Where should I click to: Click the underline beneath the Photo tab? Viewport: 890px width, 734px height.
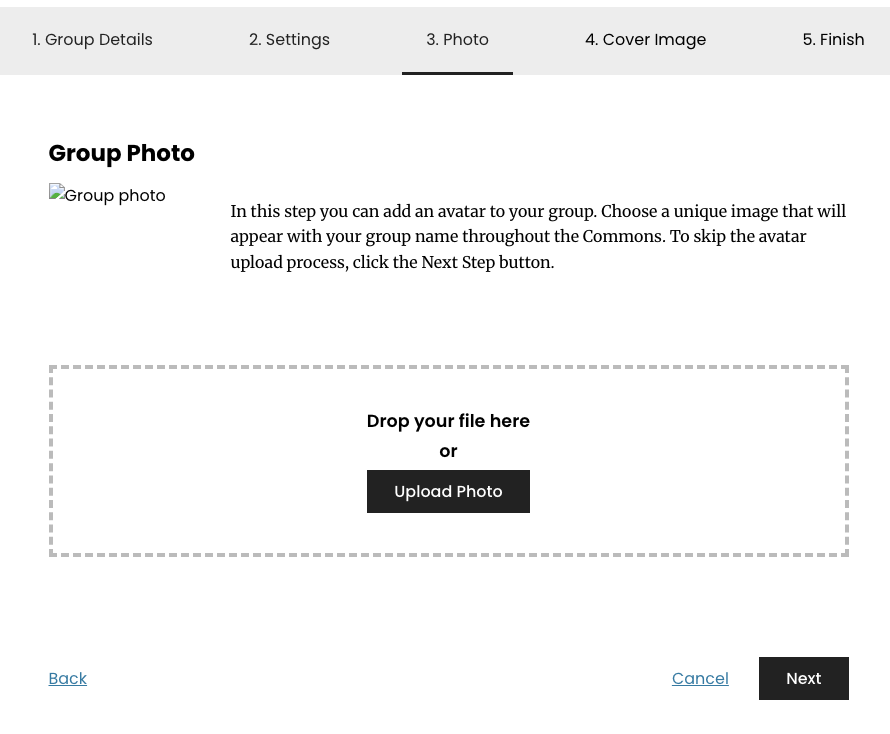[x=457, y=73]
